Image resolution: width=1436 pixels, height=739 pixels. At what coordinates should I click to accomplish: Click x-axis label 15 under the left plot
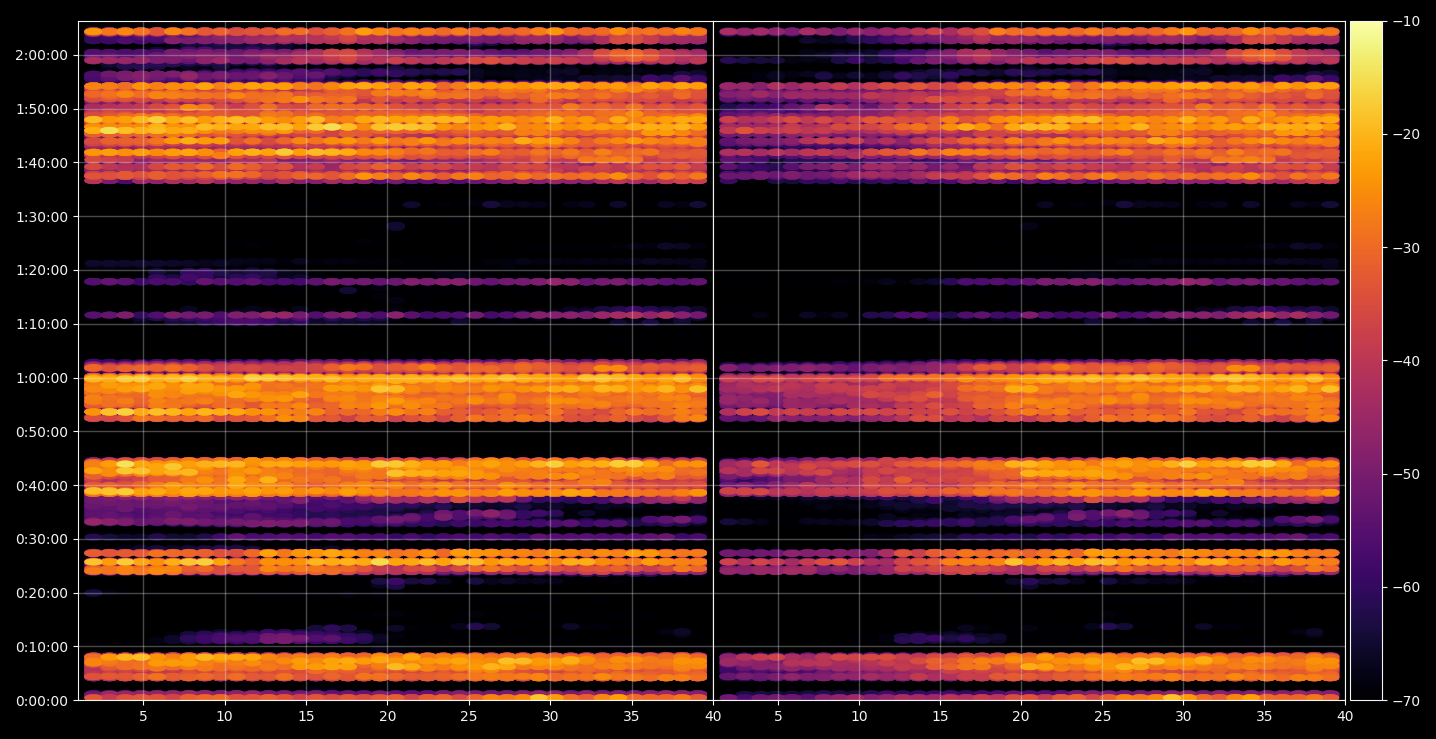tap(306, 716)
